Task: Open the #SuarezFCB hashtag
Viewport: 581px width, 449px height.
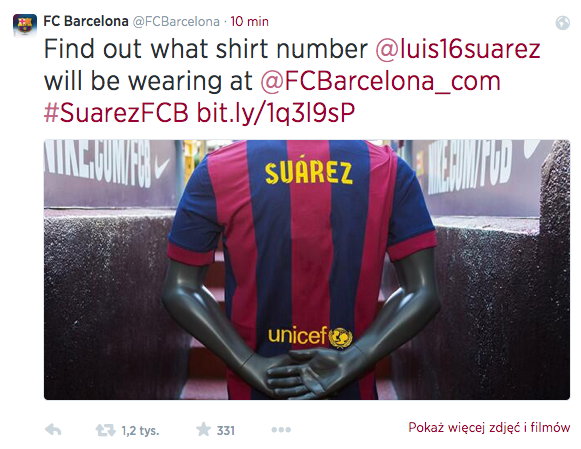Action: [116, 113]
